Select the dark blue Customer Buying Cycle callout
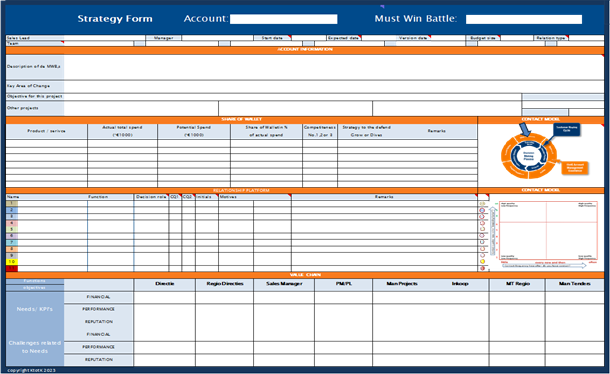 (x=566, y=129)
